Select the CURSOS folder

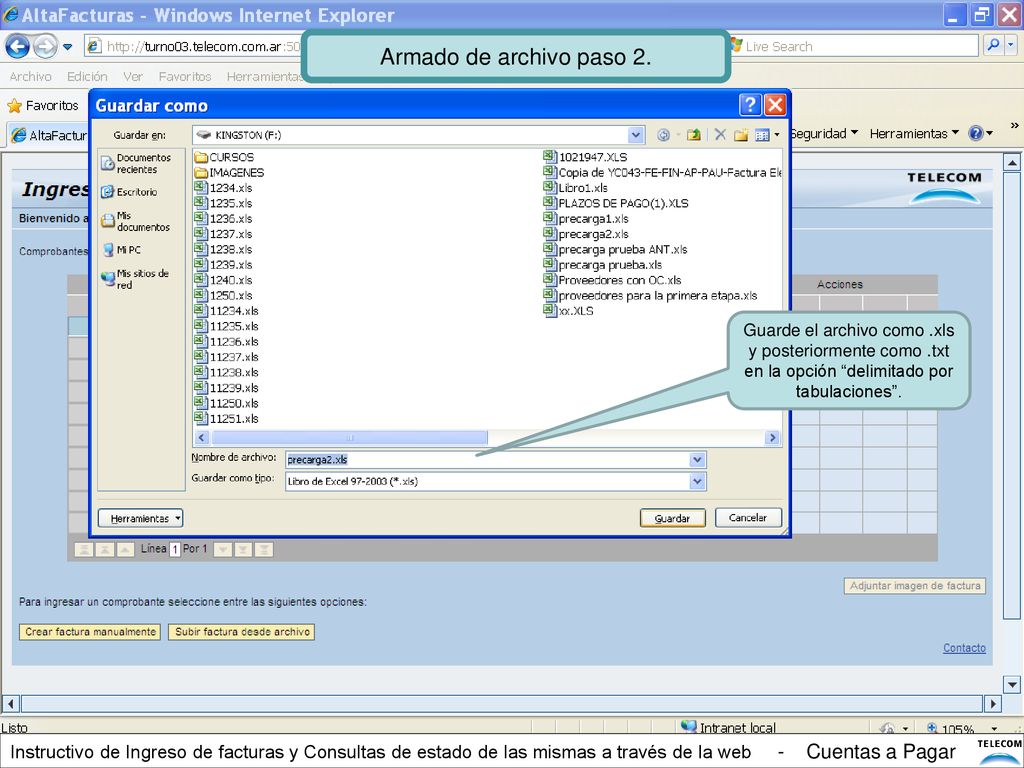[225, 157]
